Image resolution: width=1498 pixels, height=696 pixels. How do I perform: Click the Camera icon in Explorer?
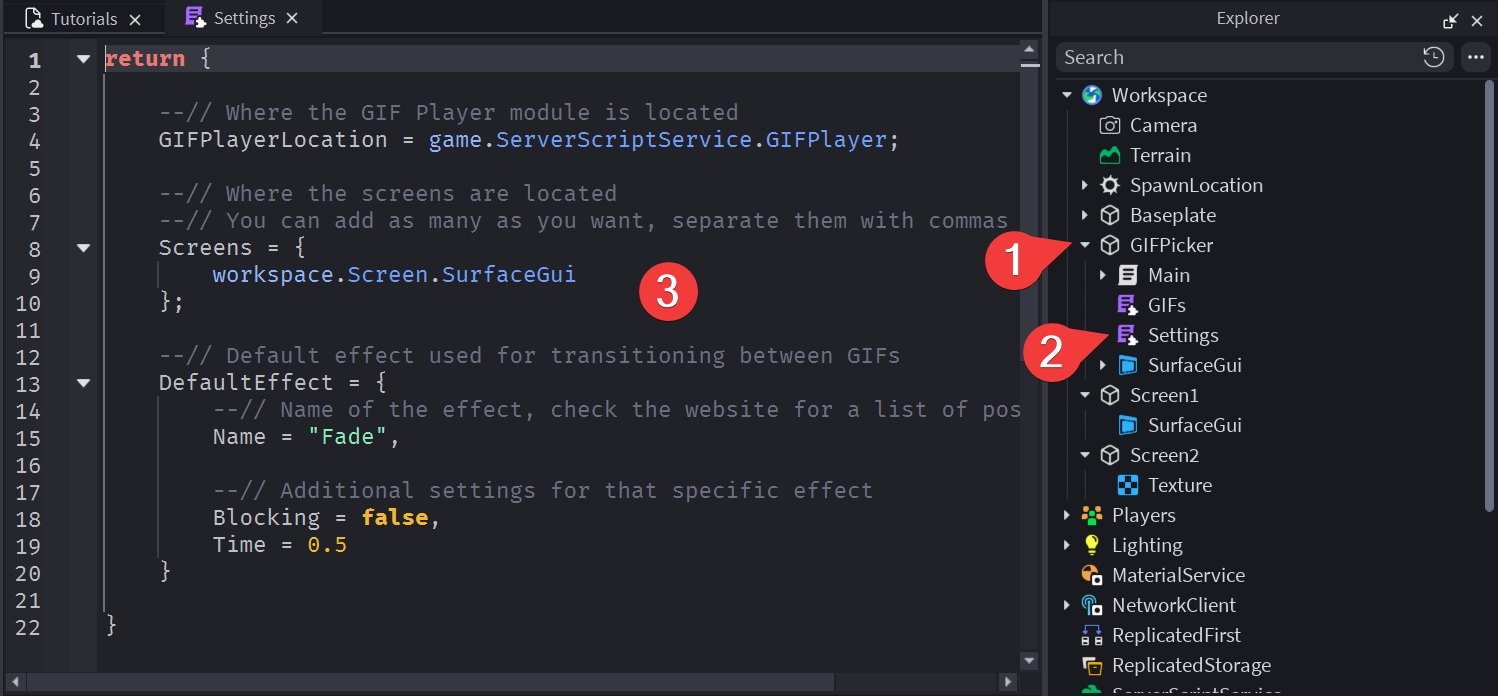click(1109, 125)
